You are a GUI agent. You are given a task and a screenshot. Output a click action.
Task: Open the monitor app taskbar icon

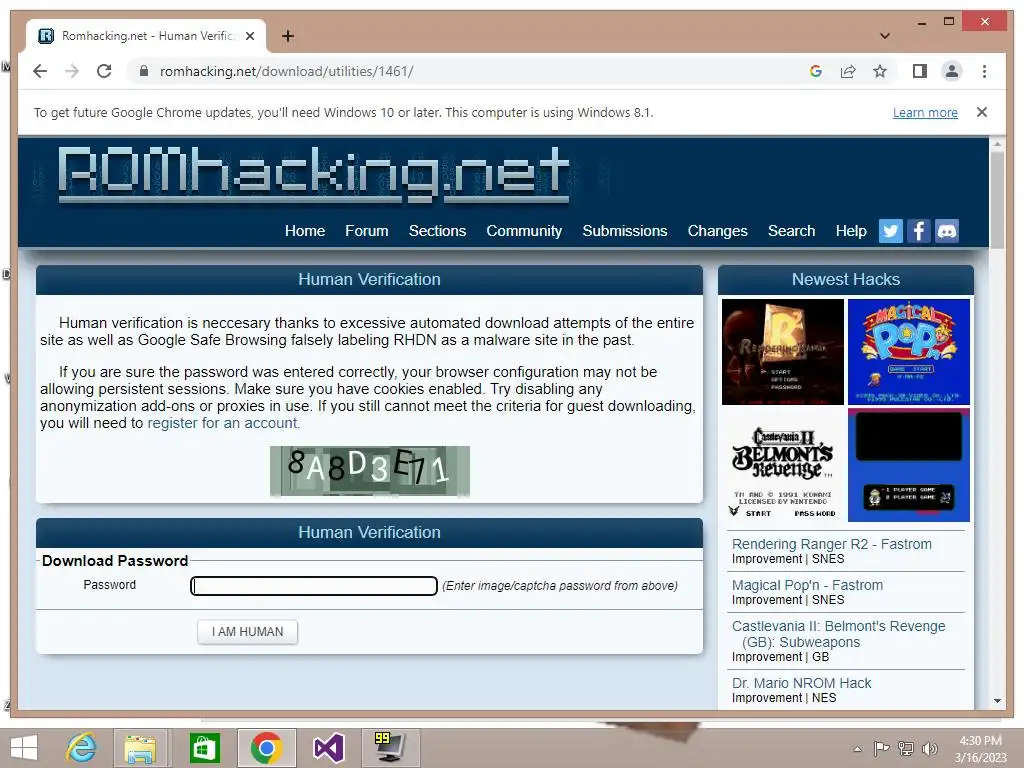point(391,748)
